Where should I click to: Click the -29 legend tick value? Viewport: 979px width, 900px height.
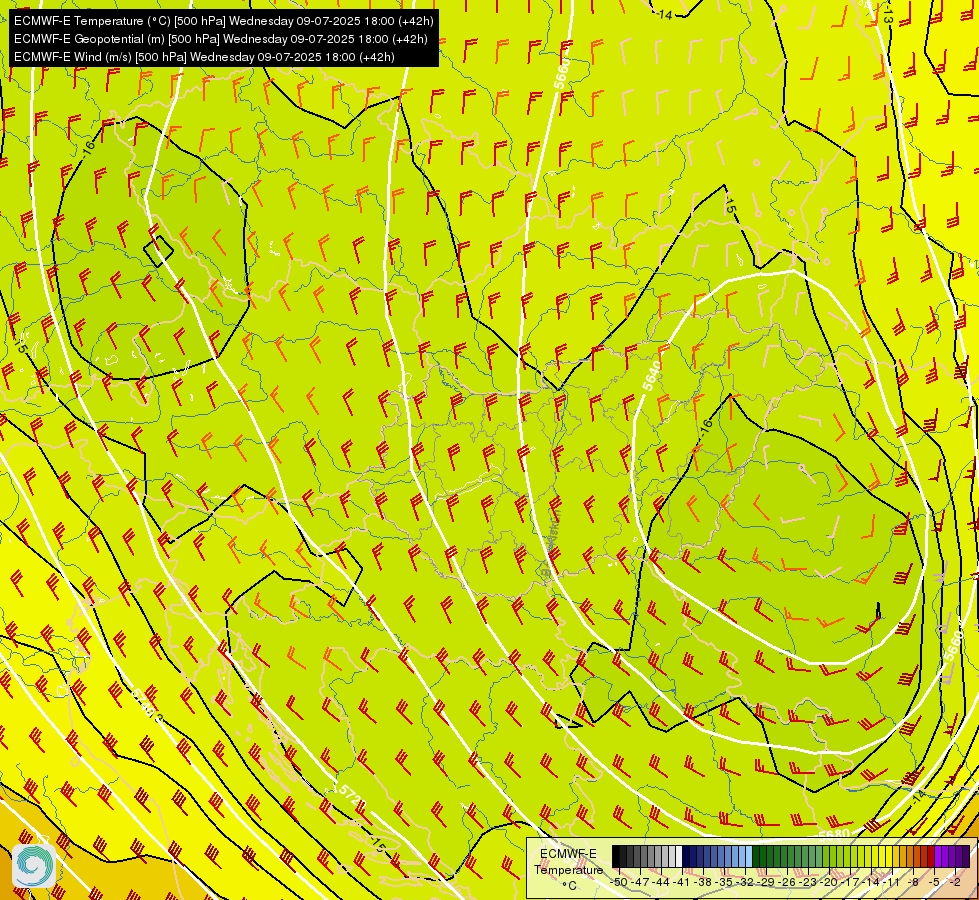(767, 882)
